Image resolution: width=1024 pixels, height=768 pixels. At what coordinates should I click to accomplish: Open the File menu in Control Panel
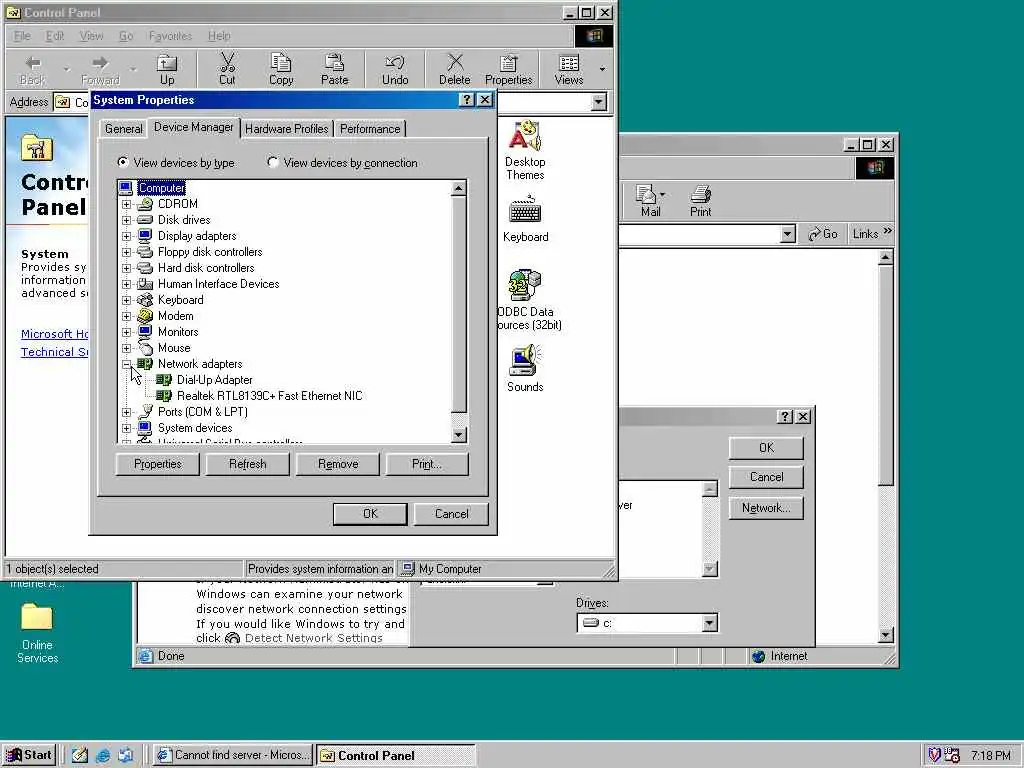point(22,36)
